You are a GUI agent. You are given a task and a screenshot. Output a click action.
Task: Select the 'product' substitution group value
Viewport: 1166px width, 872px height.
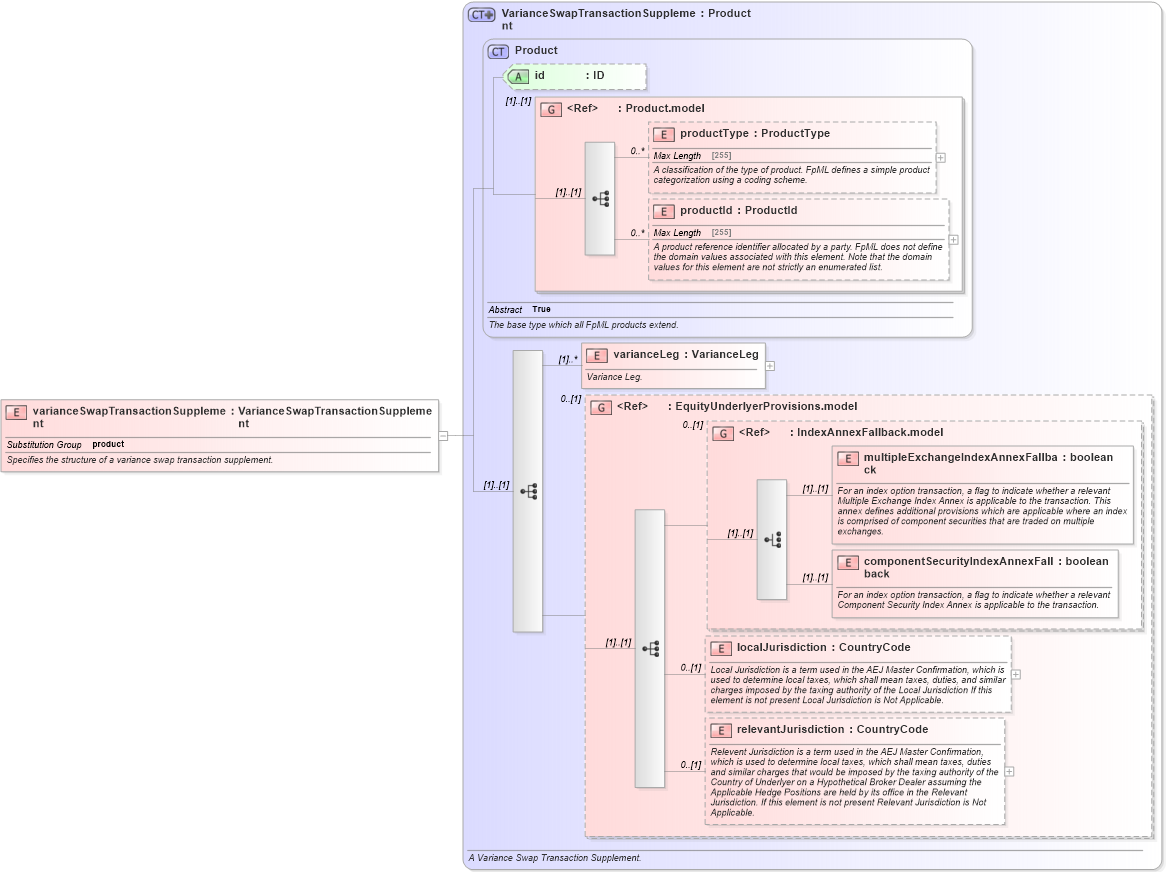[x=109, y=444]
